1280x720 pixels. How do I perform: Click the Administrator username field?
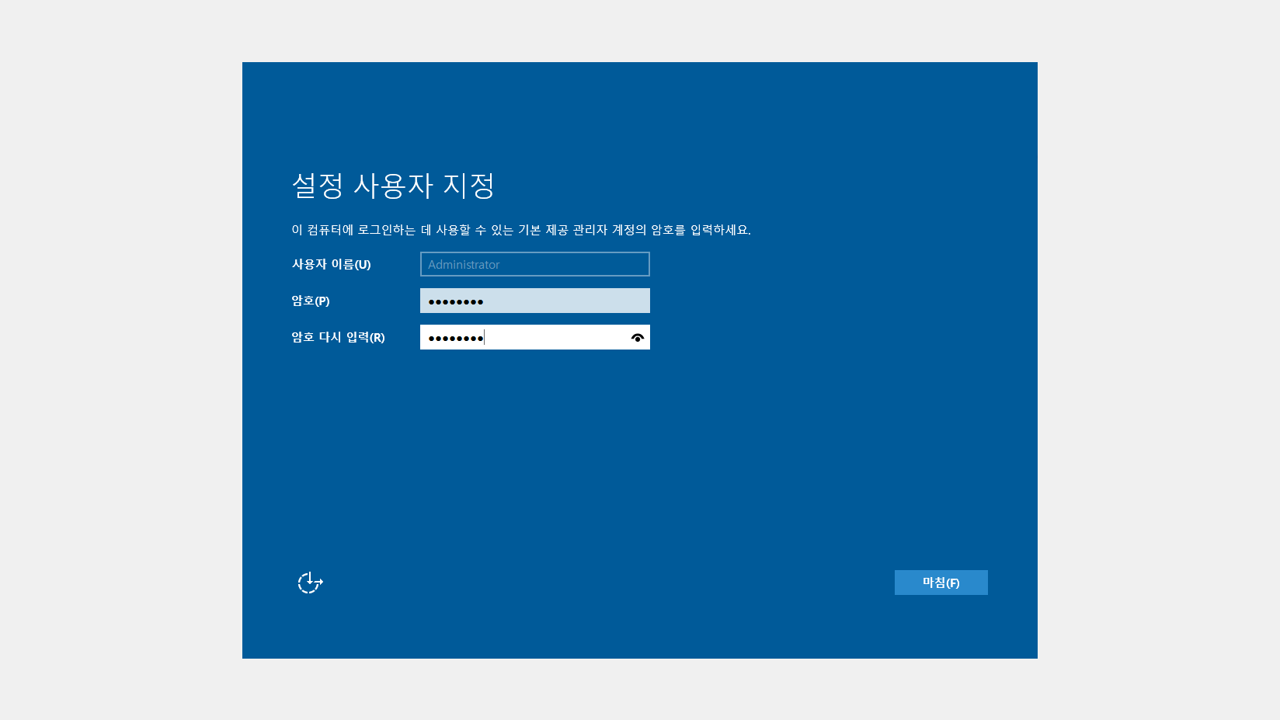(x=535, y=264)
